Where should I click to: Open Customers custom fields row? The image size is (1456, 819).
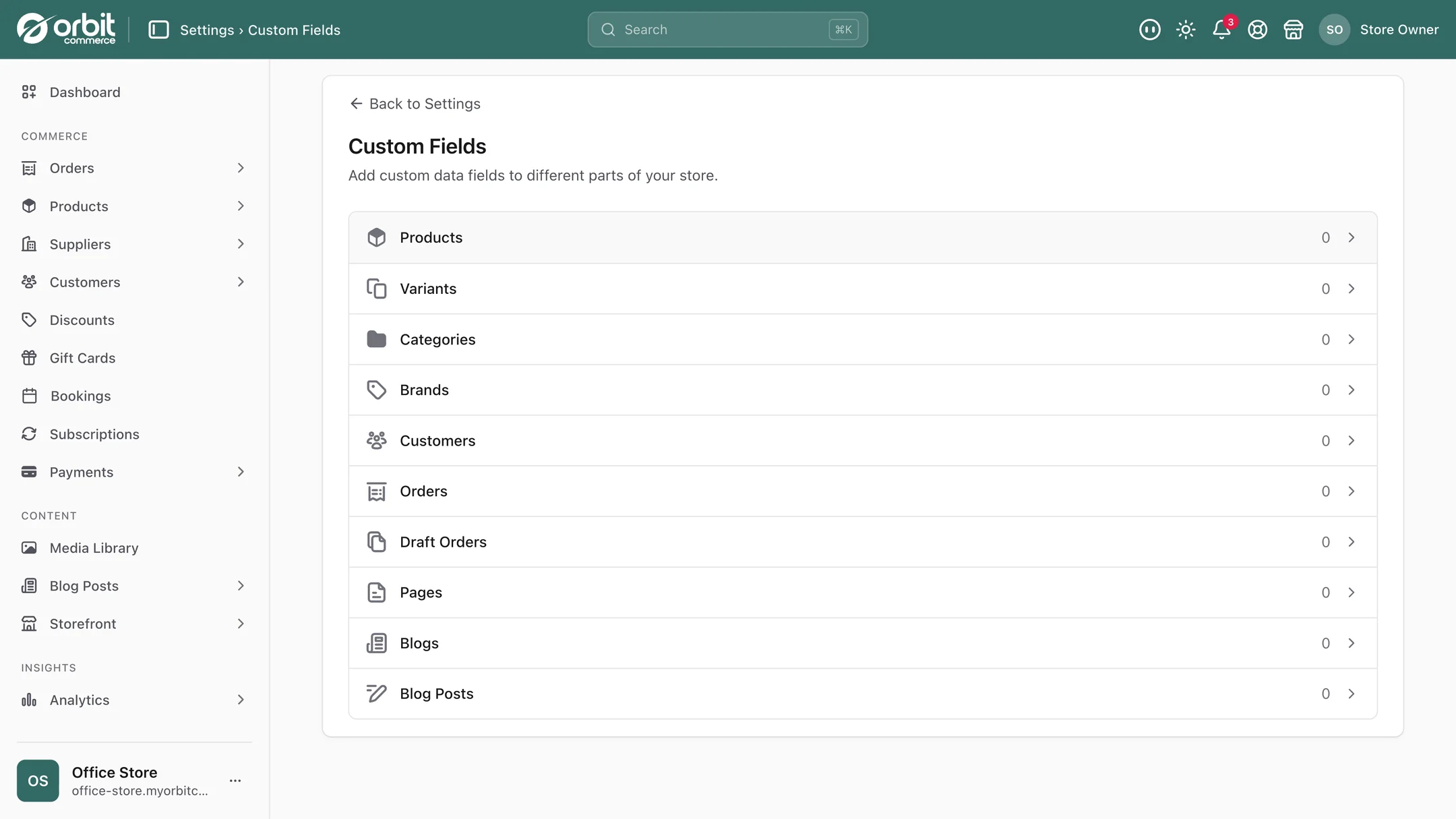coord(863,441)
